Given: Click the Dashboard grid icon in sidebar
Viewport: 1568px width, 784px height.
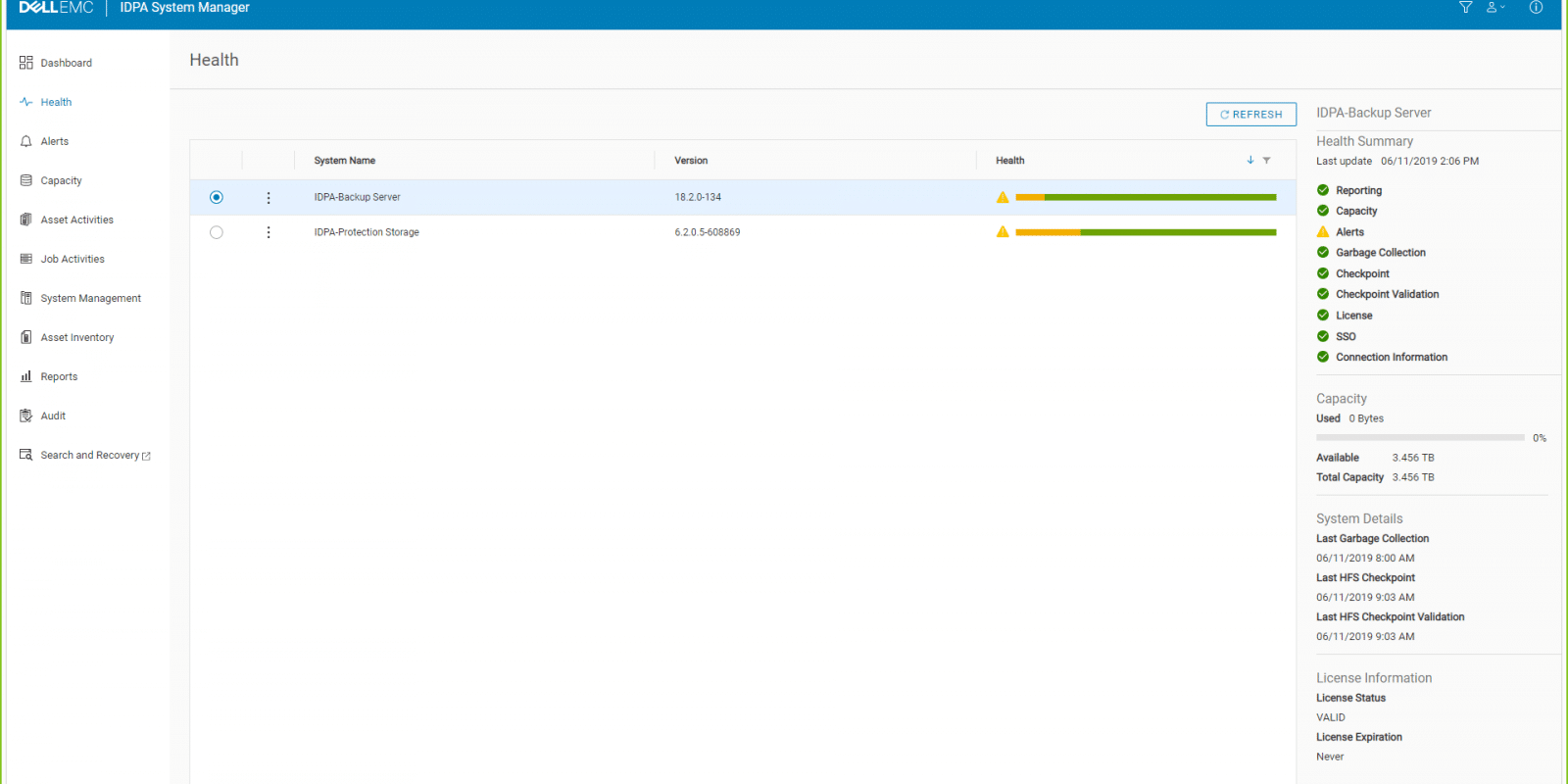Looking at the screenshot, I should (x=25, y=63).
